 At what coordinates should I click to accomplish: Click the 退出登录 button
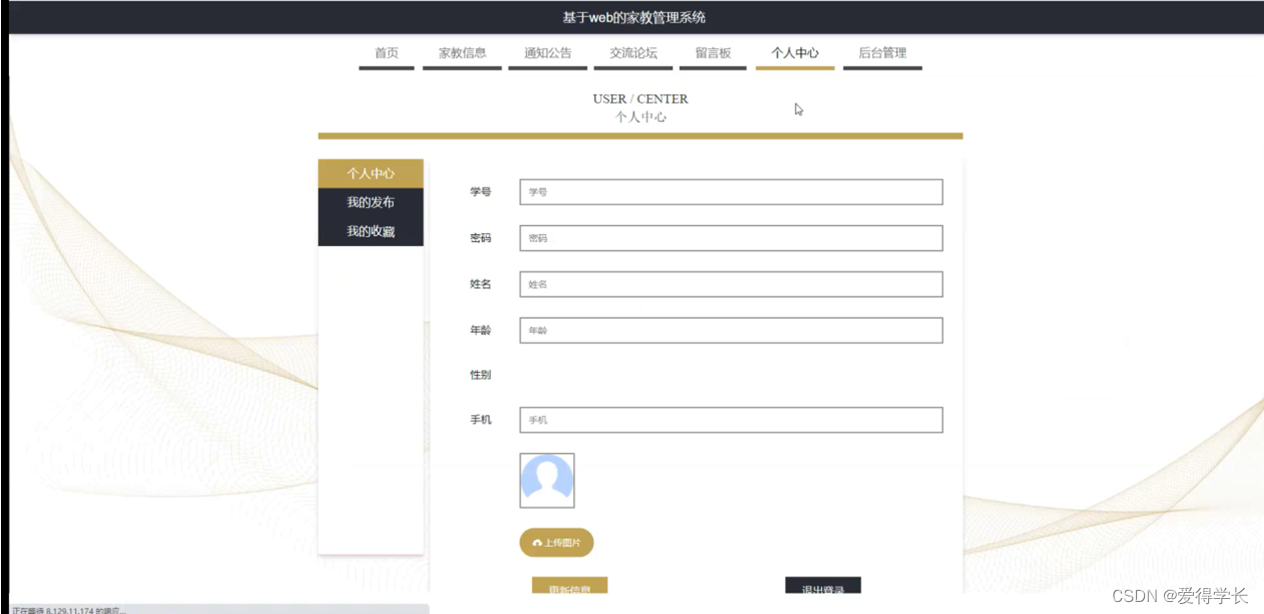823,586
